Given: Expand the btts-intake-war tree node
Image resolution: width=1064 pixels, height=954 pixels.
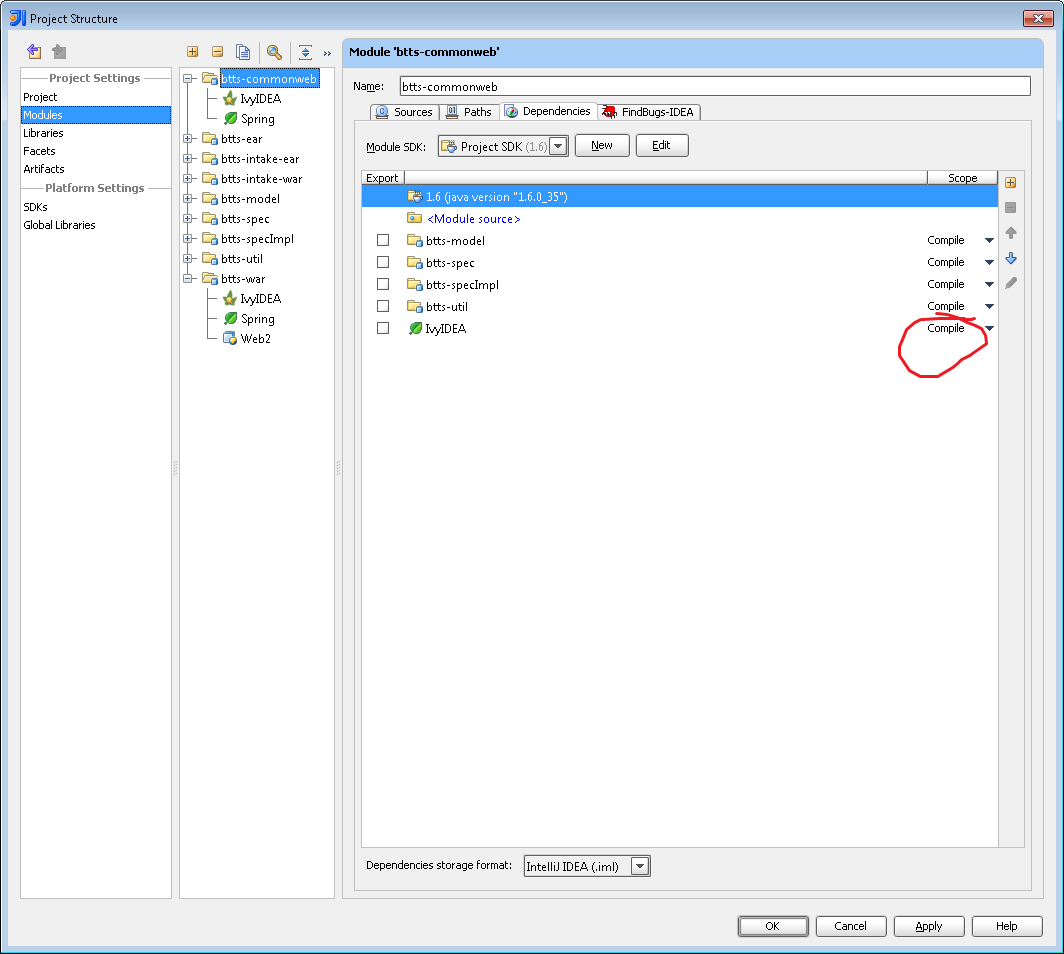Looking at the screenshot, I should (x=188, y=179).
